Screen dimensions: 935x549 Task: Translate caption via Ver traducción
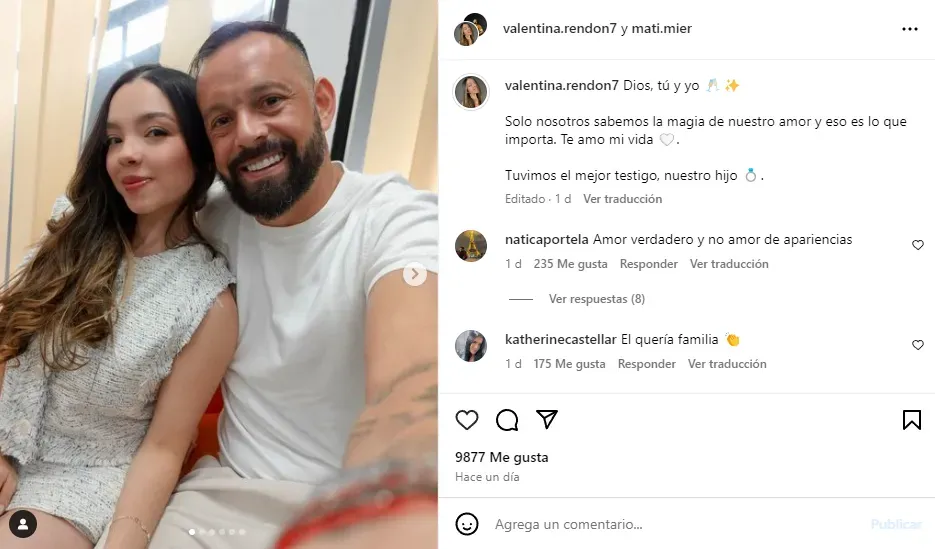pos(623,199)
